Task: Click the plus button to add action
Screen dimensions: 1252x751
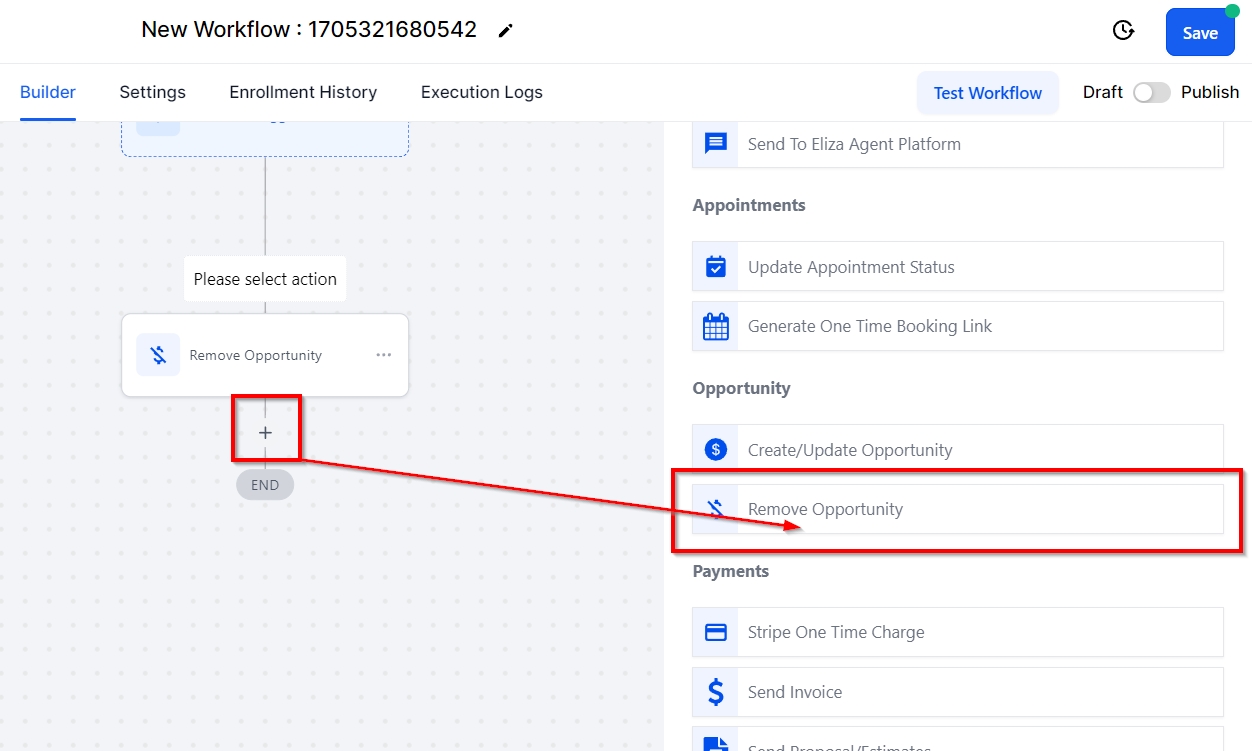Action: 265,433
